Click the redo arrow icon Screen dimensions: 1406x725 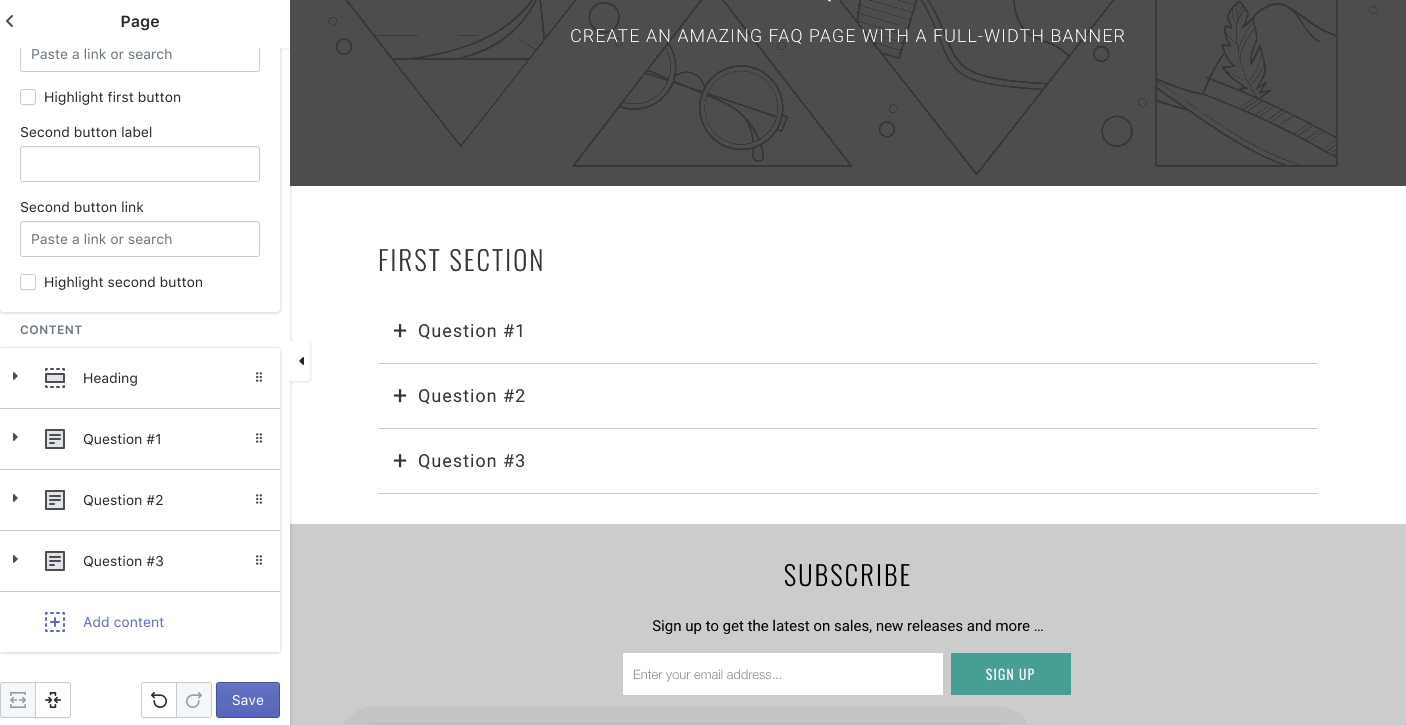tap(194, 700)
